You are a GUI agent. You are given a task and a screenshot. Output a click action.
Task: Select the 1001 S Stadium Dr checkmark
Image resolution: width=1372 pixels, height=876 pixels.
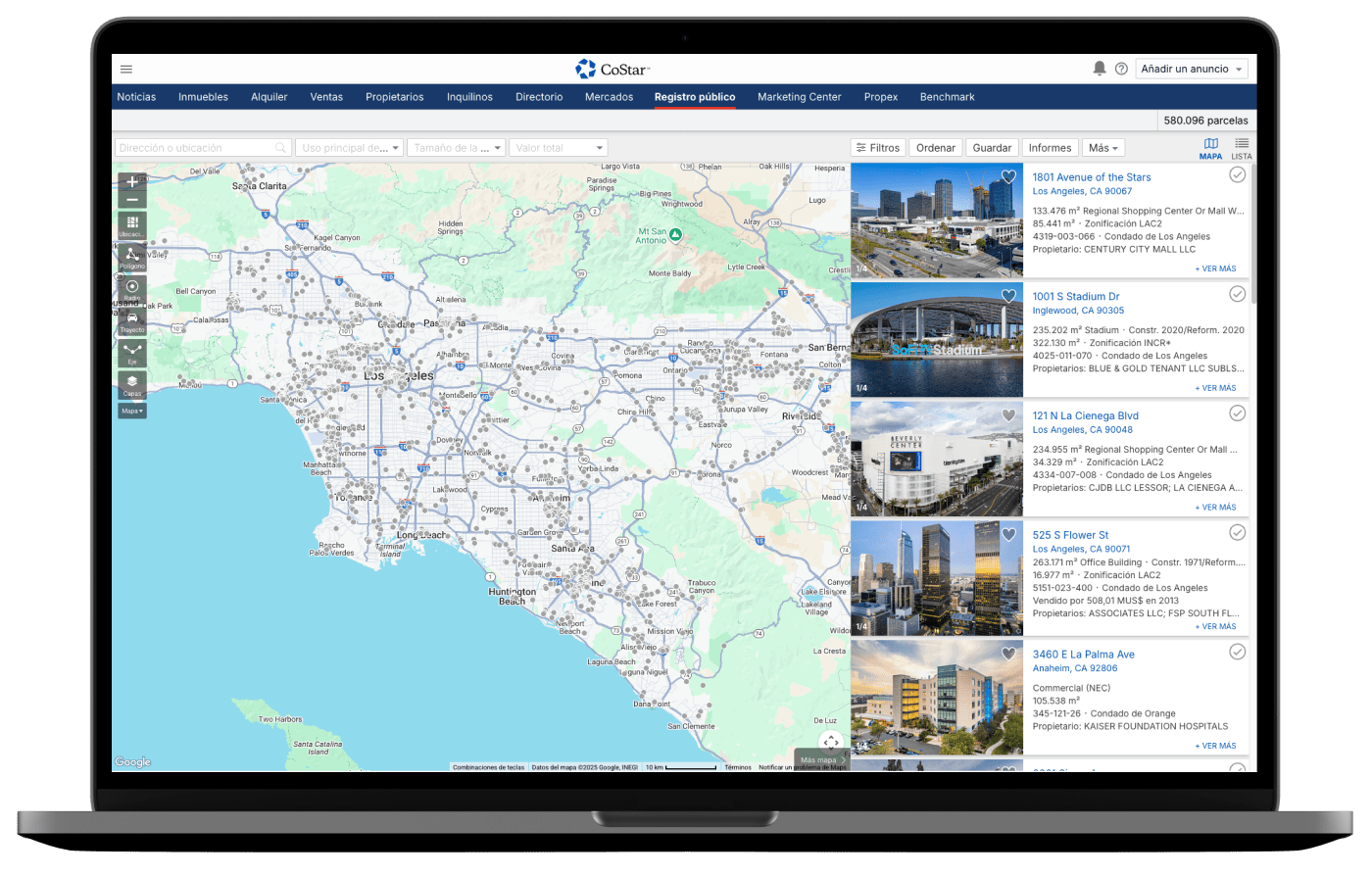click(1238, 294)
